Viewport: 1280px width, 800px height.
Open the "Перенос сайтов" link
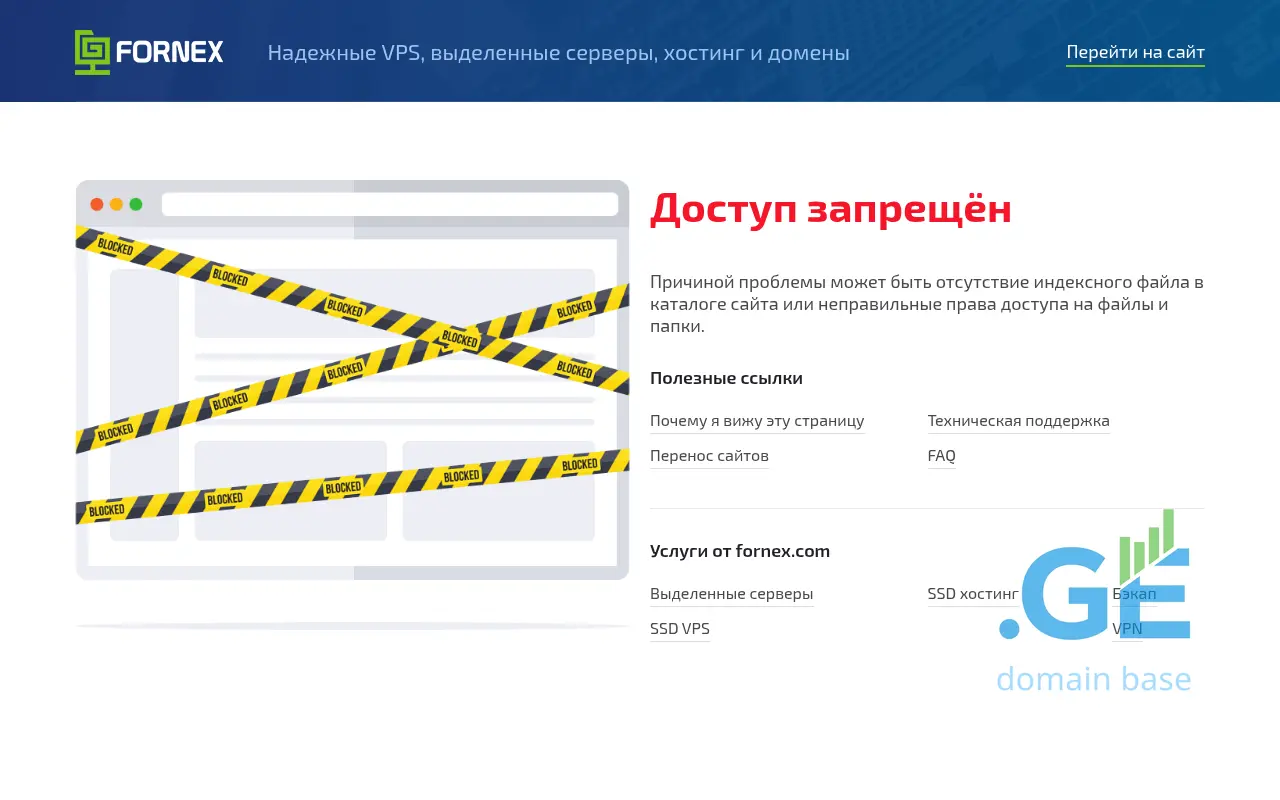(x=709, y=456)
